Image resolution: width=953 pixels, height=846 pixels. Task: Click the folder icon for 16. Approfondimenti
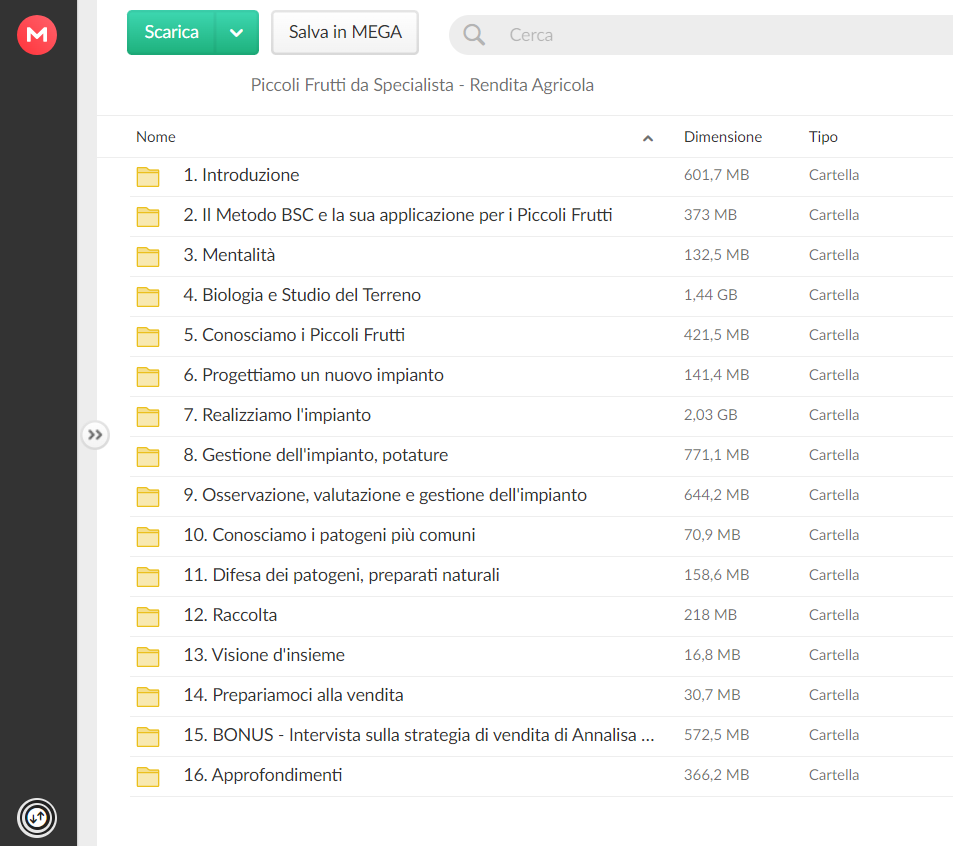click(x=148, y=777)
